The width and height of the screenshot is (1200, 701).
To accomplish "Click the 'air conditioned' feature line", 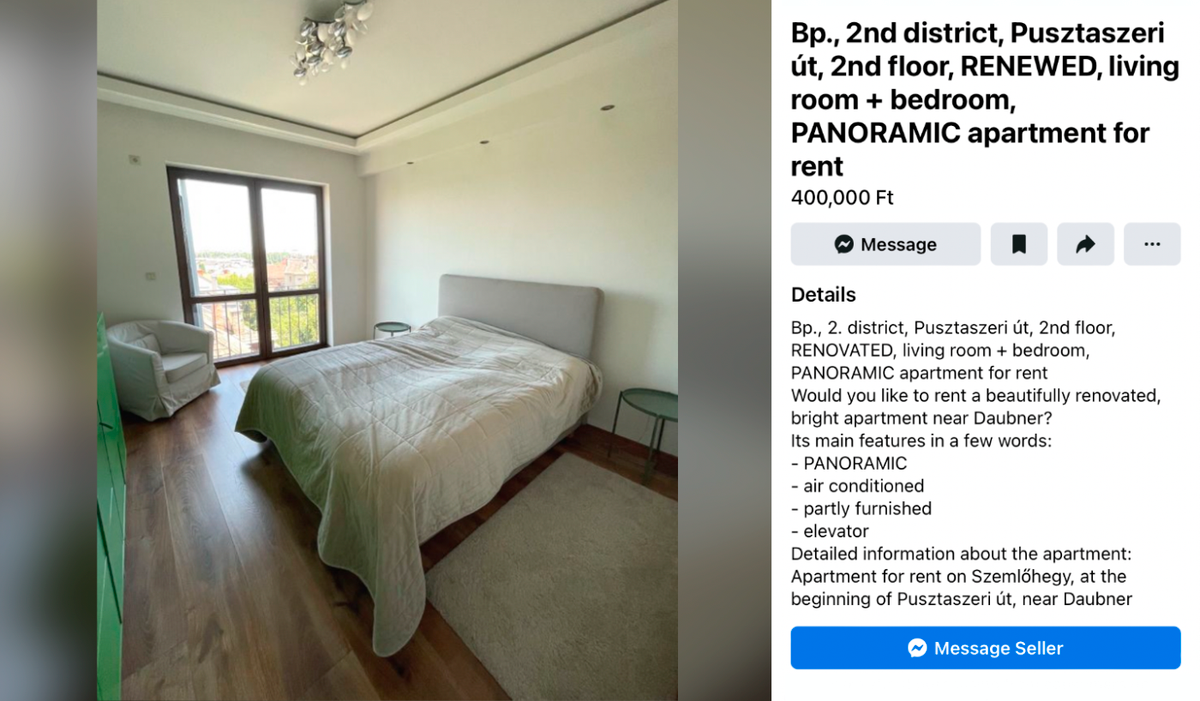I will tap(857, 486).
